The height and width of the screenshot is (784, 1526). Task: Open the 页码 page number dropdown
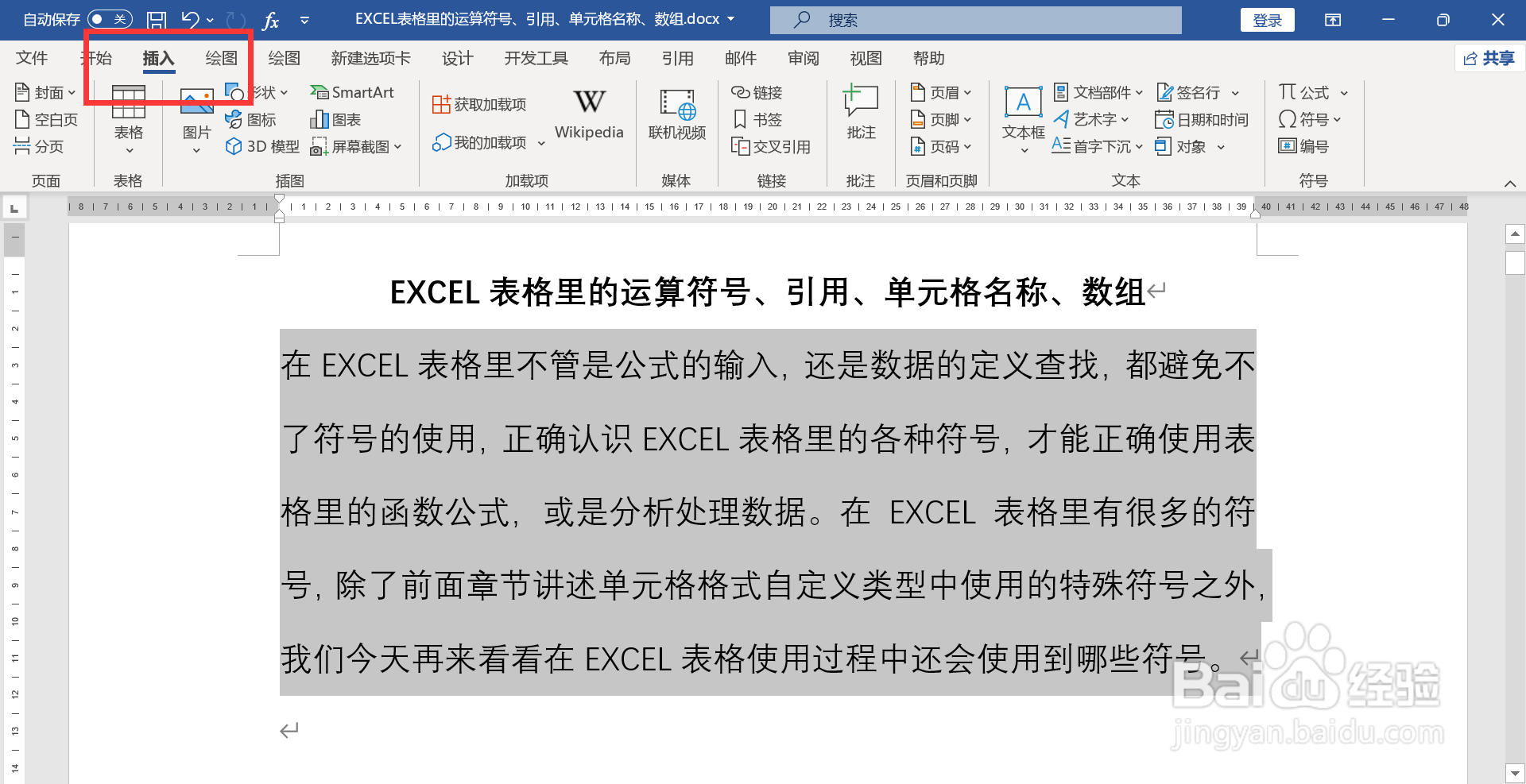(941, 146)
